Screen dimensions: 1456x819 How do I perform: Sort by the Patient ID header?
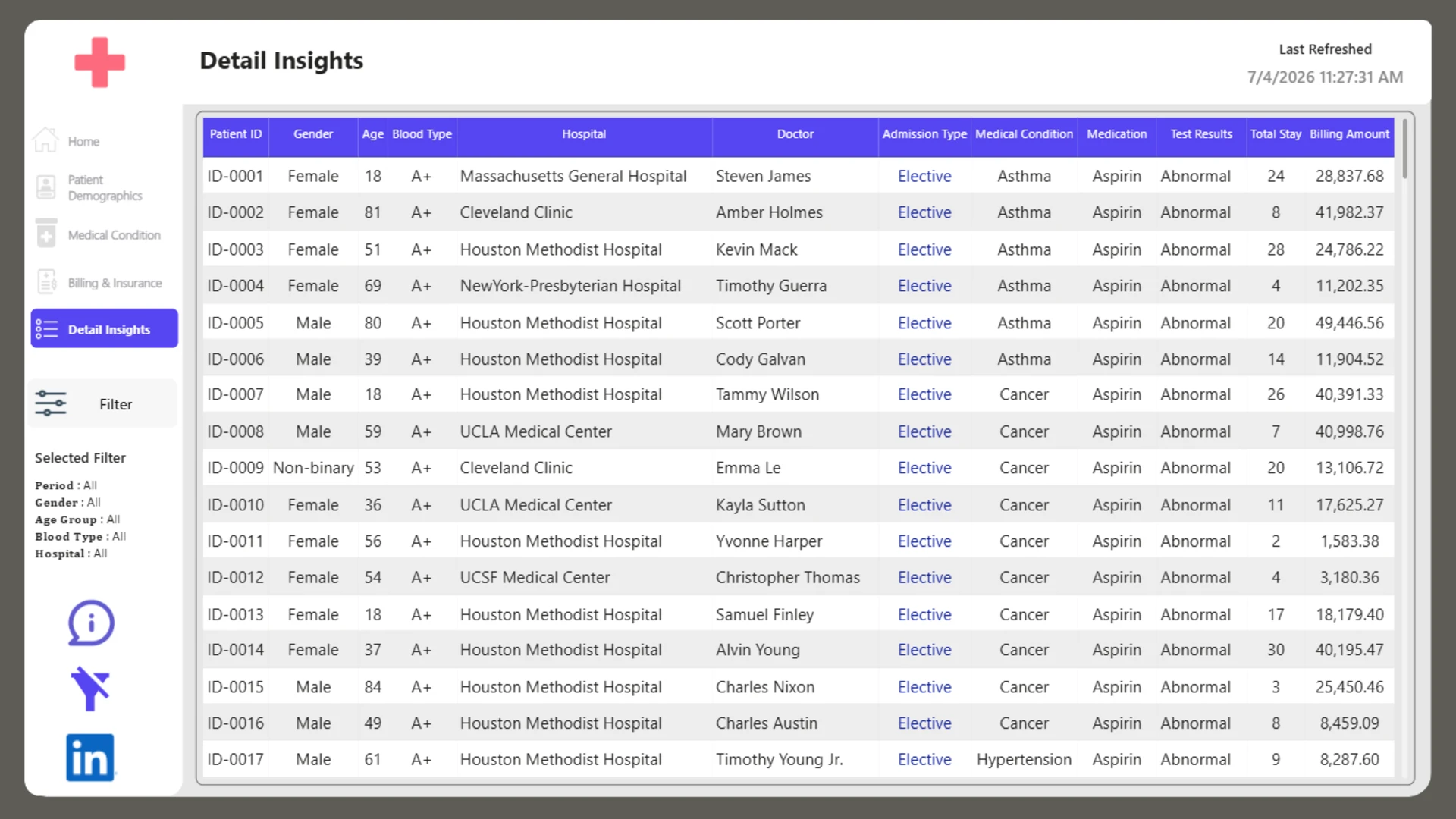point(235,134)
